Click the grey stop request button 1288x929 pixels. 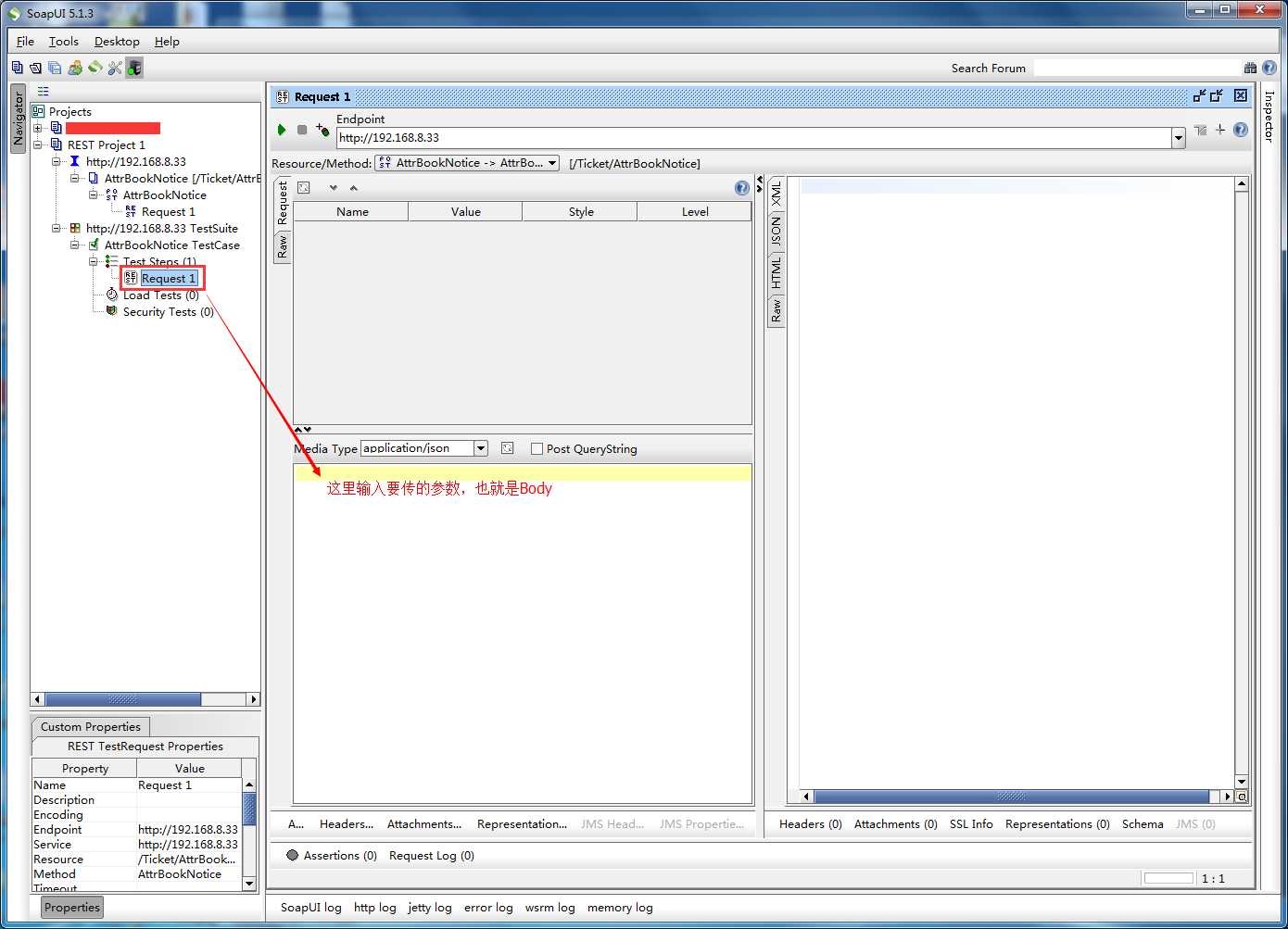[x=302, y=130]
